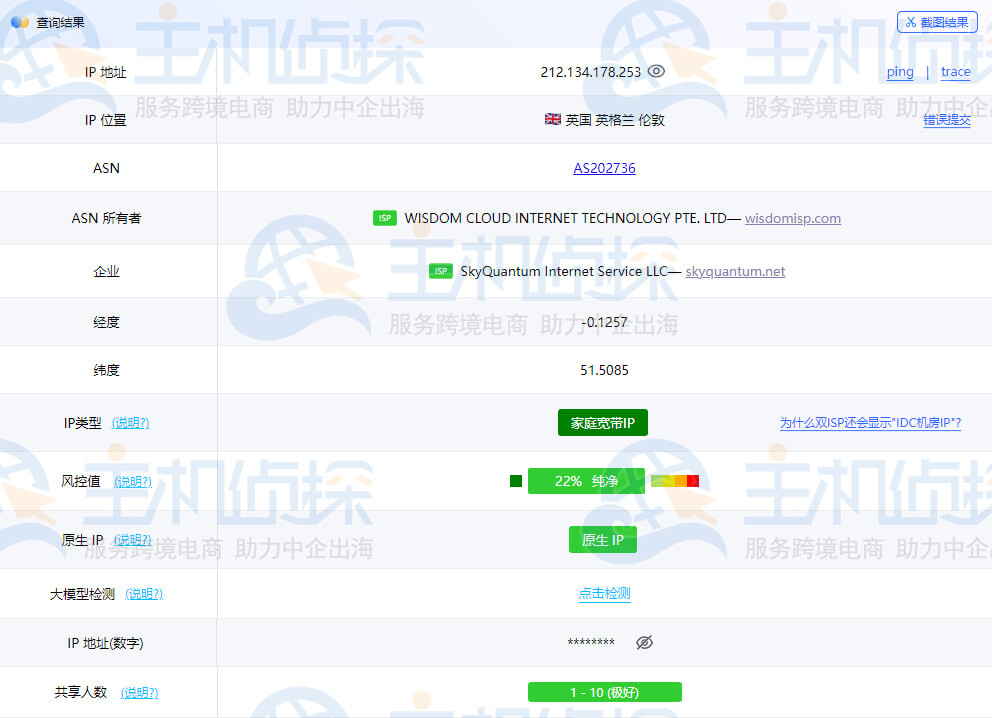Click ISP badge in ASN 所有者 row

pyautogui.click(x=385, y=218)
